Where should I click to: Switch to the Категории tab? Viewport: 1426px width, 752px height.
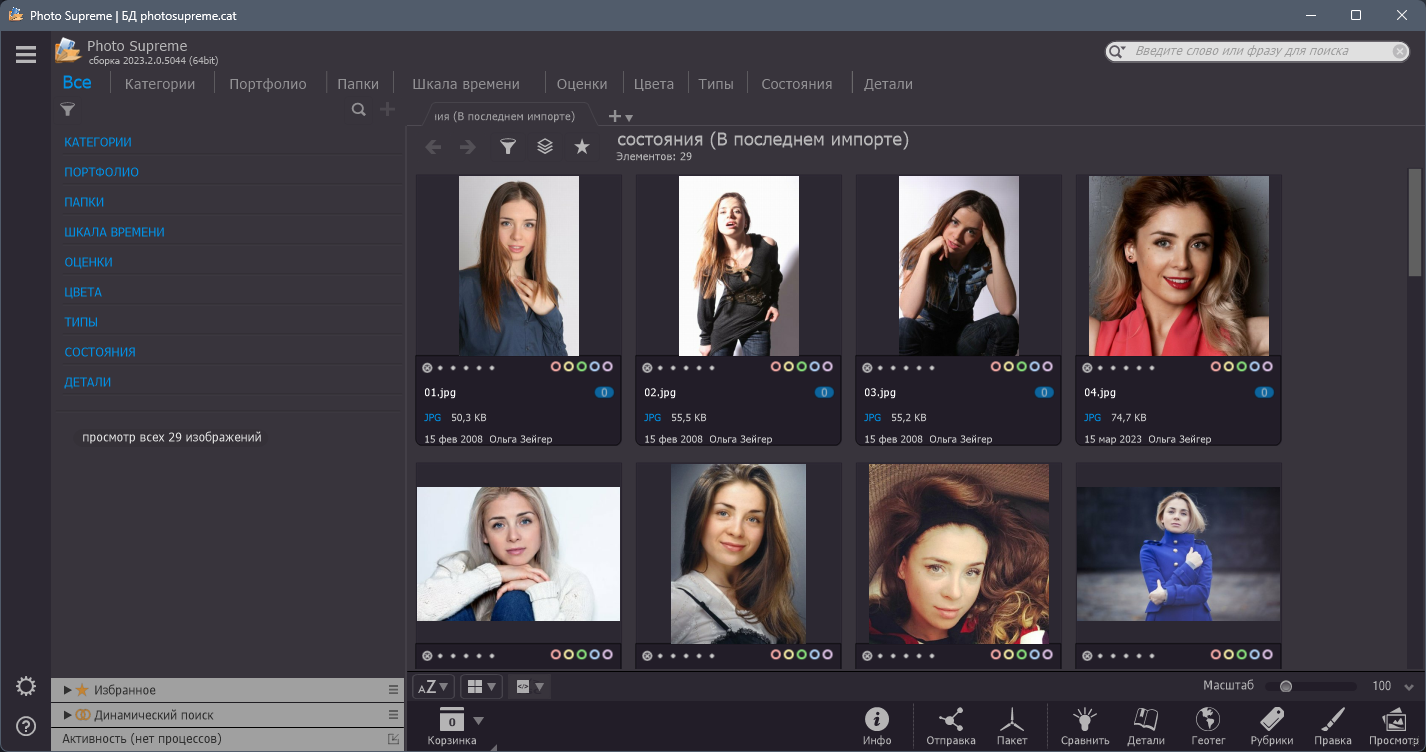(x=159, y=84)
